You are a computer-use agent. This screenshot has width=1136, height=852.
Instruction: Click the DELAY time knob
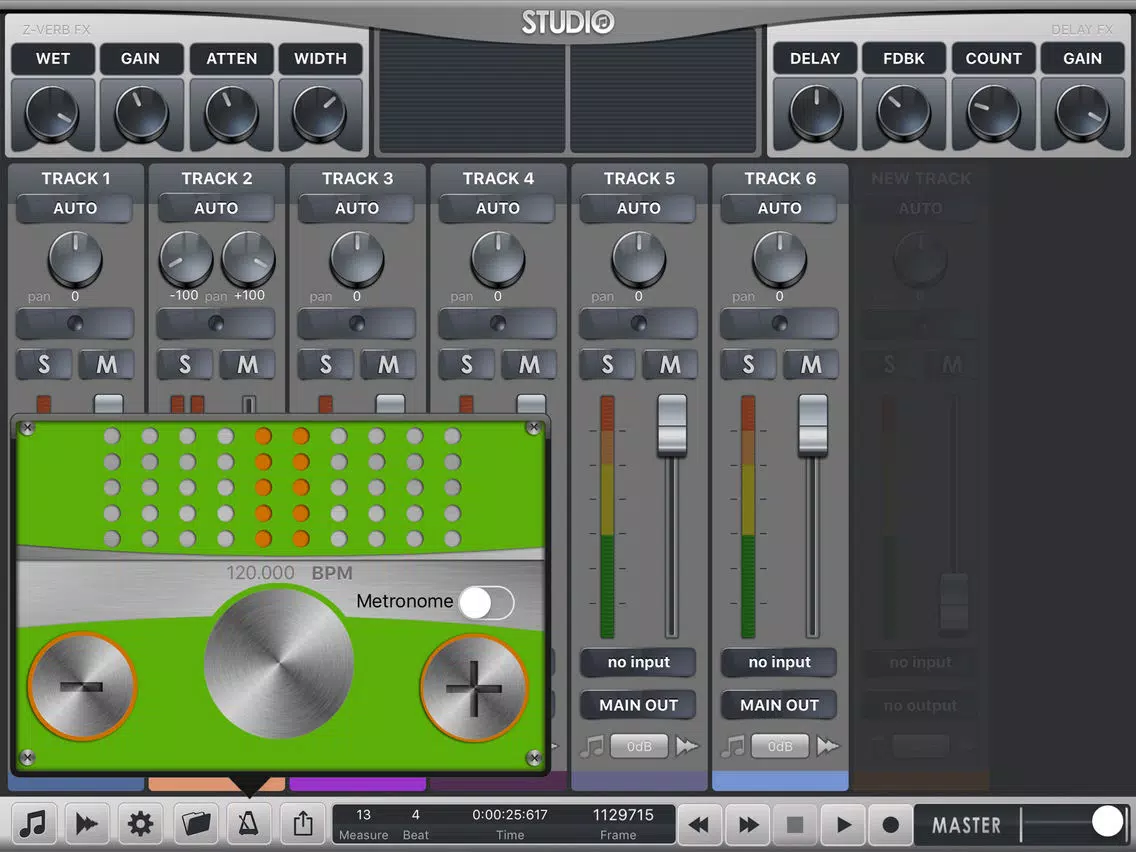coord(816,114)
